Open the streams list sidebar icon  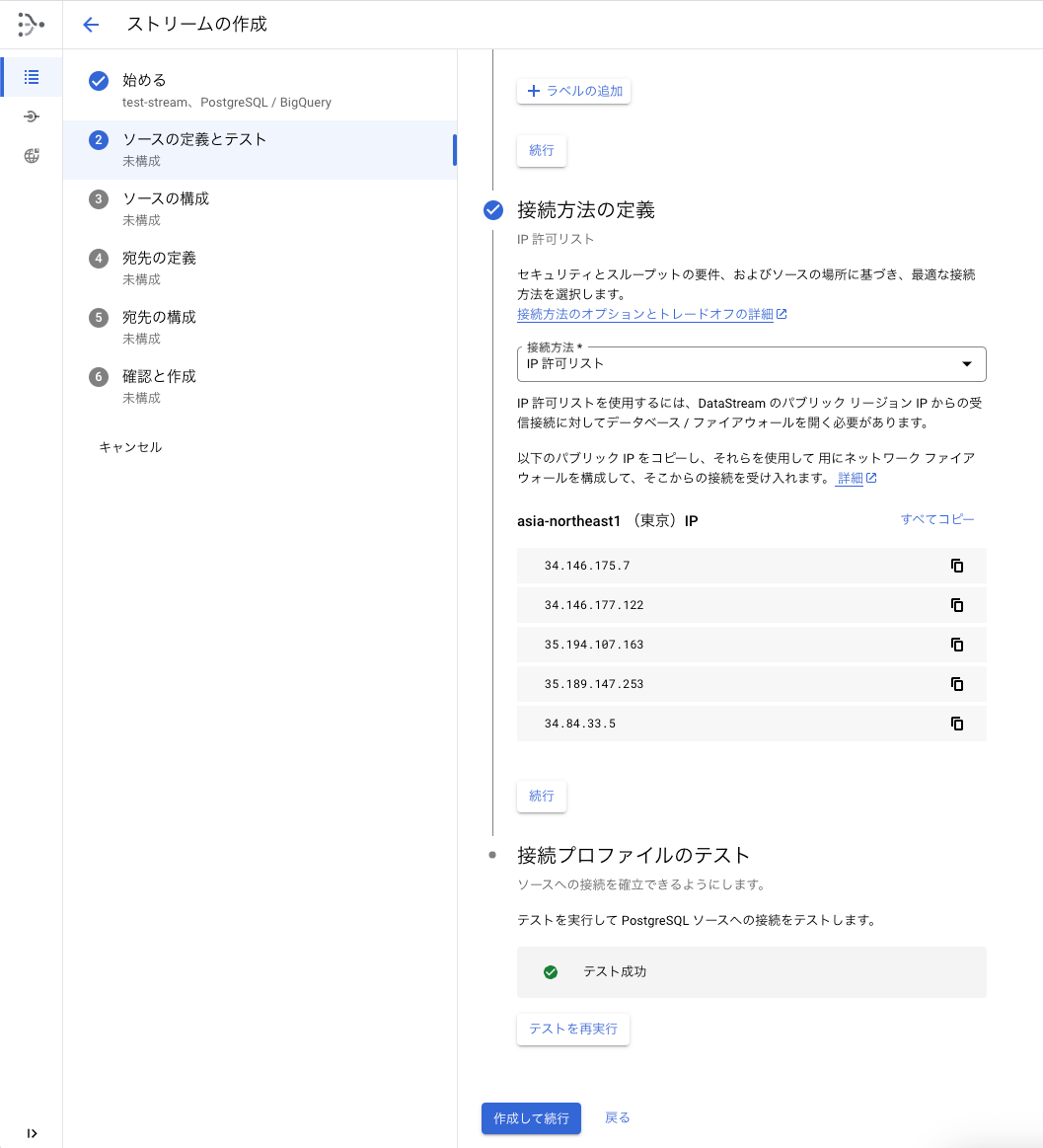32,77
